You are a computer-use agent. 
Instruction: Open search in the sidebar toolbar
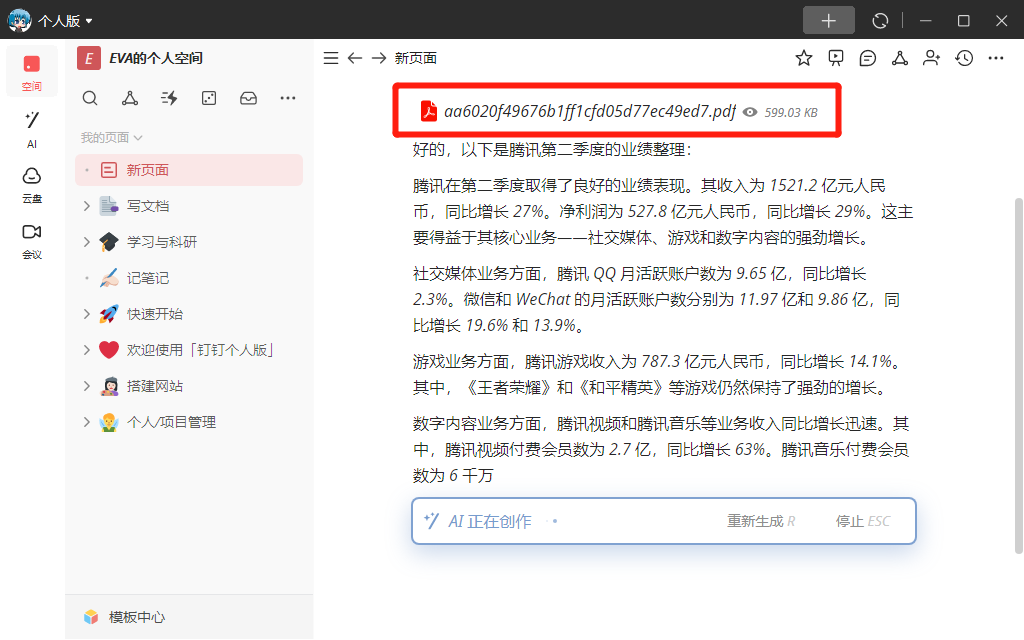click(x=90, y=98)
